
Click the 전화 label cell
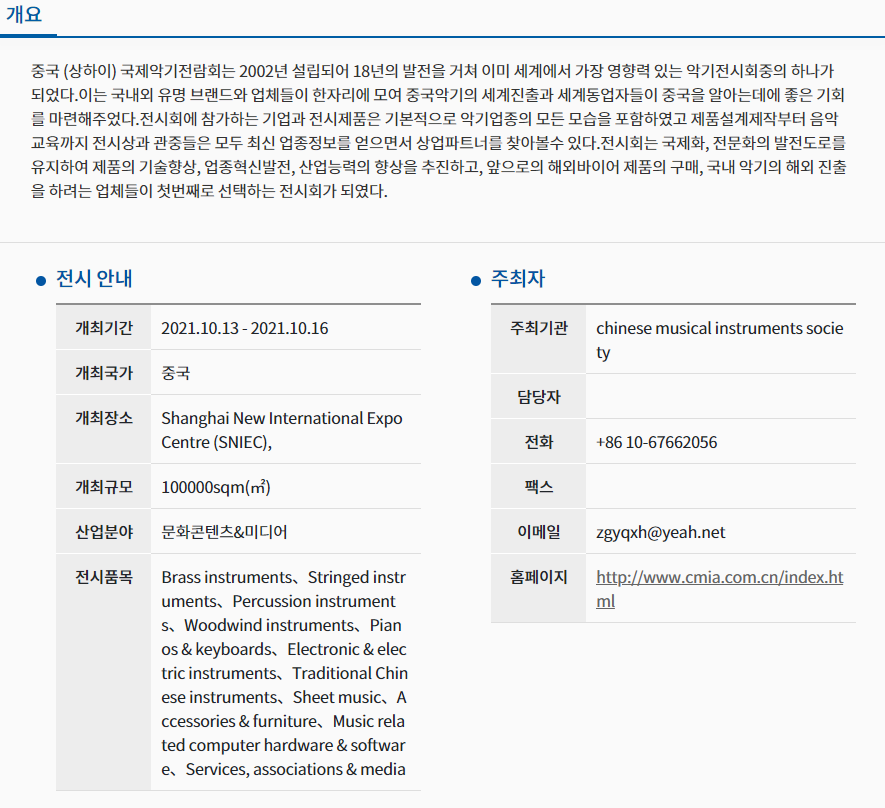tap(538, 441)
